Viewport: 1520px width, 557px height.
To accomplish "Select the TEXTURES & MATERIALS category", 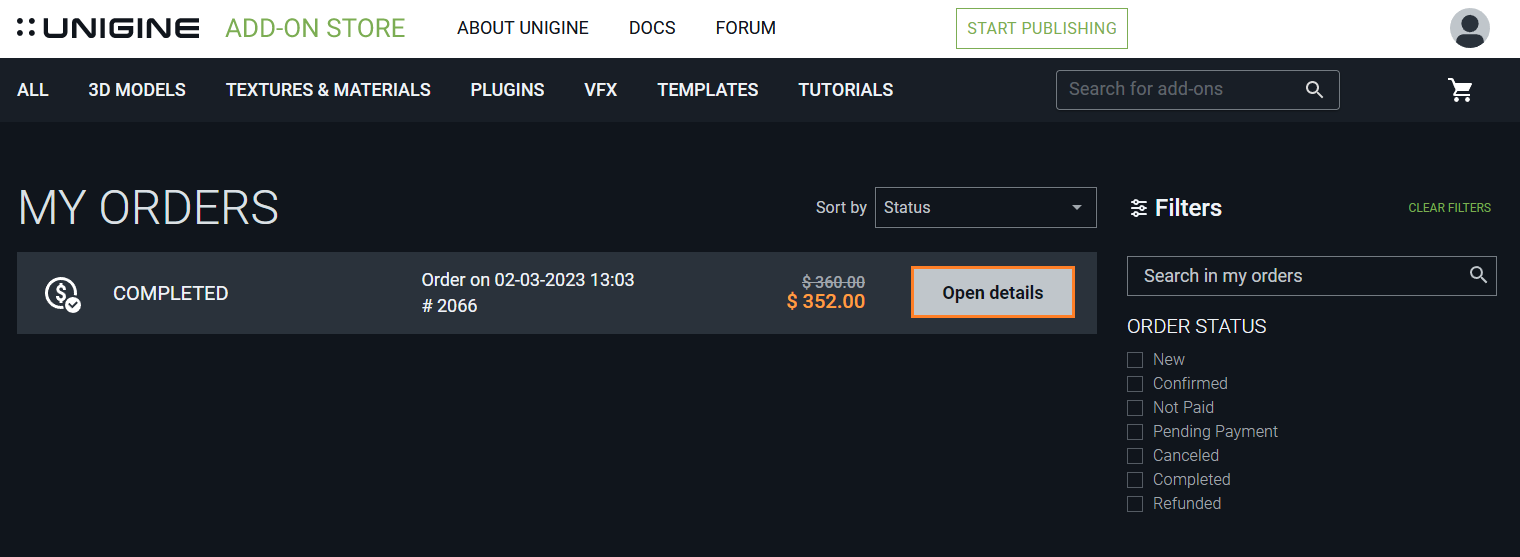I will [328, 90].
